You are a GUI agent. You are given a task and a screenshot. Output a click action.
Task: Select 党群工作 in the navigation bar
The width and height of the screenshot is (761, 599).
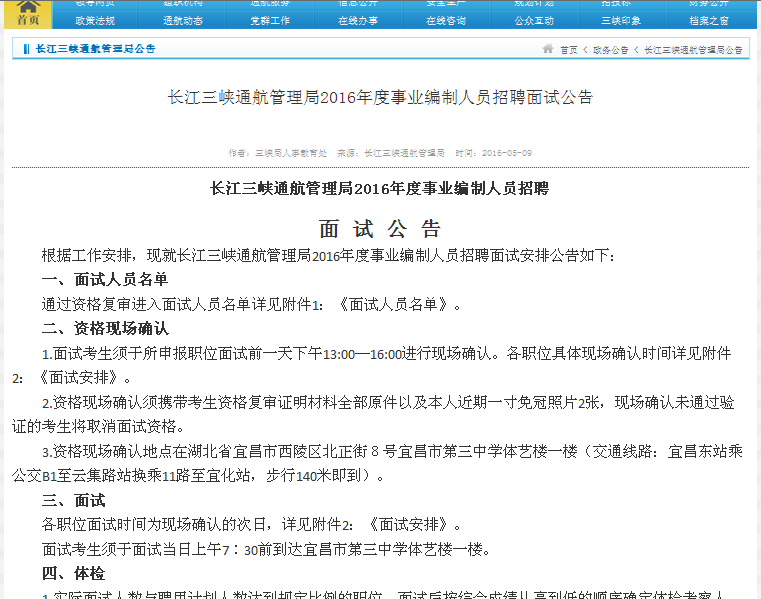[x=270, y=21]
